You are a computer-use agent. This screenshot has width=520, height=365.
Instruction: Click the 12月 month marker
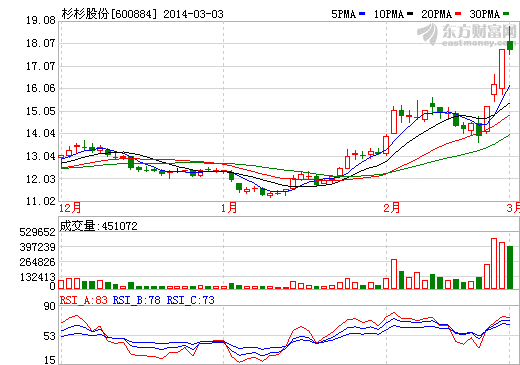pyautogui.click(x=70, y=208)
